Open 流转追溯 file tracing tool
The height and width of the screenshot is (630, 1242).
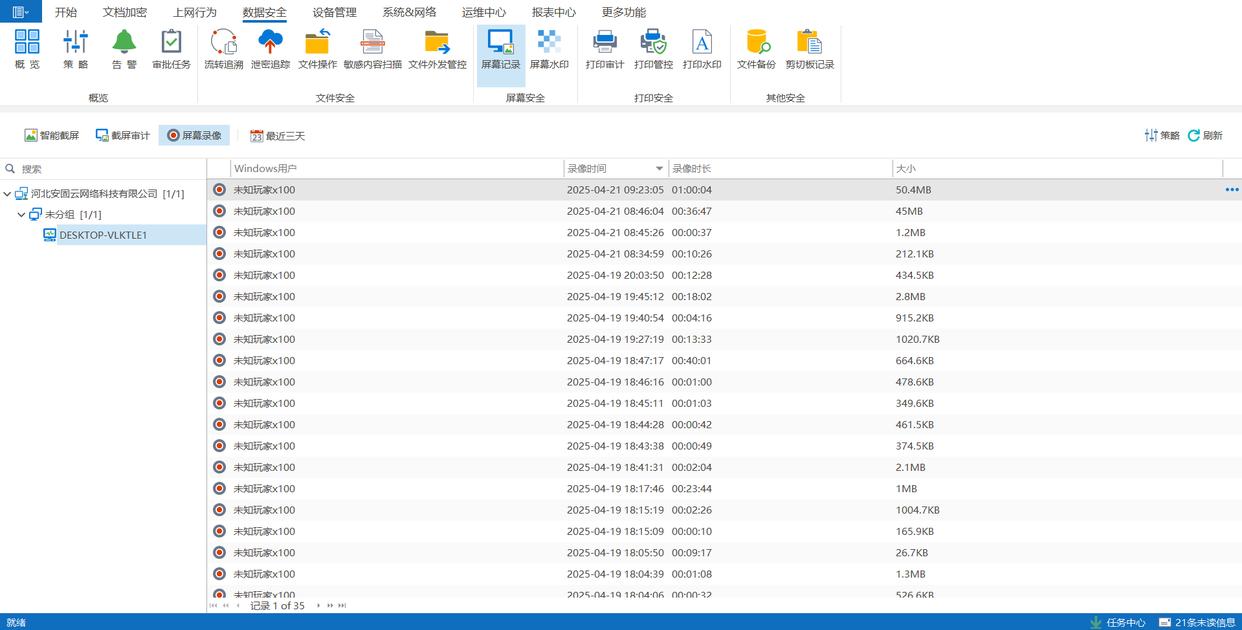[223, 49]
